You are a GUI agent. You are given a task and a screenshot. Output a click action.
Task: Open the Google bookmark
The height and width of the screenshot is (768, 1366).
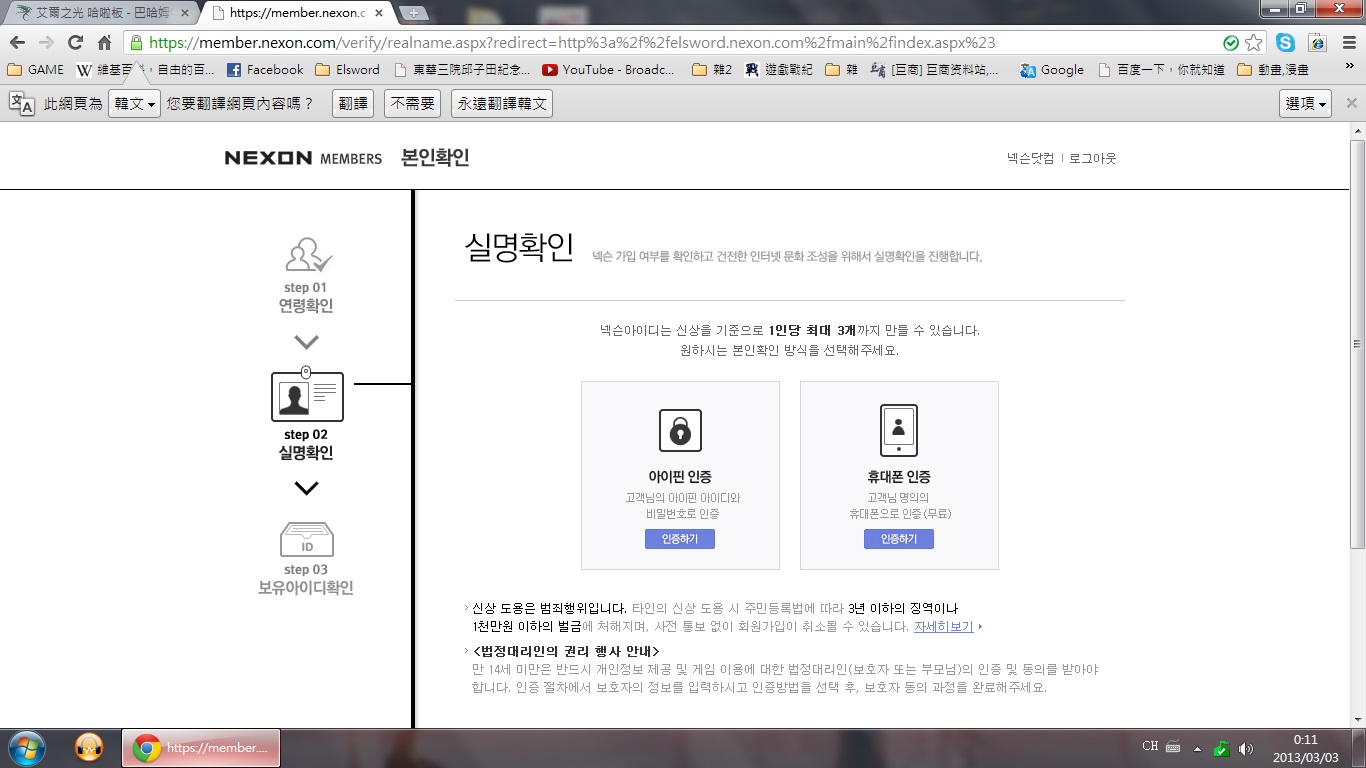click(x=1052, y=70)
